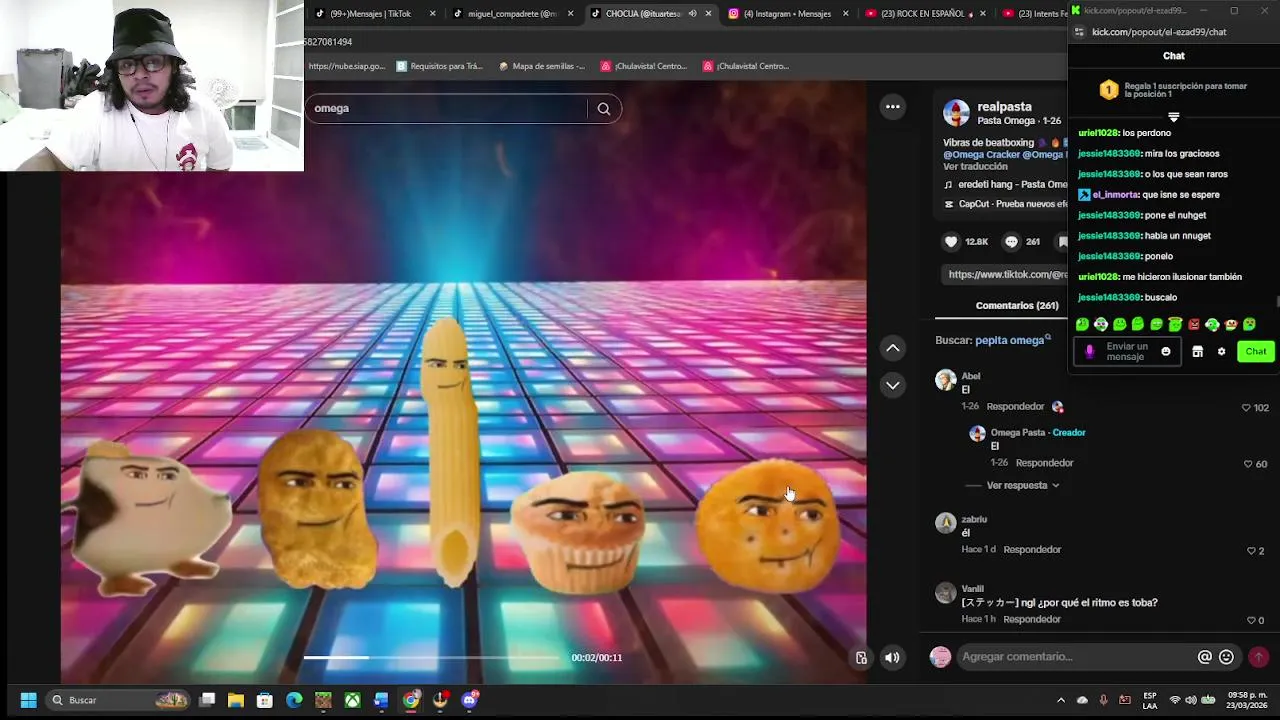Screen dimensions: 1280x720
Task: Collapse Kick chat leaderboard toggle arrow
Action: (x=1174, y=117)
